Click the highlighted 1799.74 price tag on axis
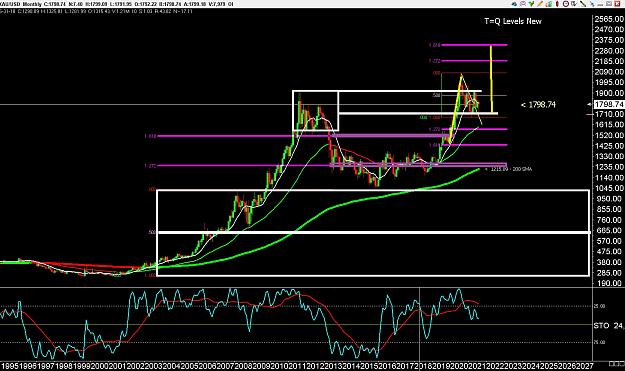The width and height of the screenshot is (625, 371). coord(609,104)
